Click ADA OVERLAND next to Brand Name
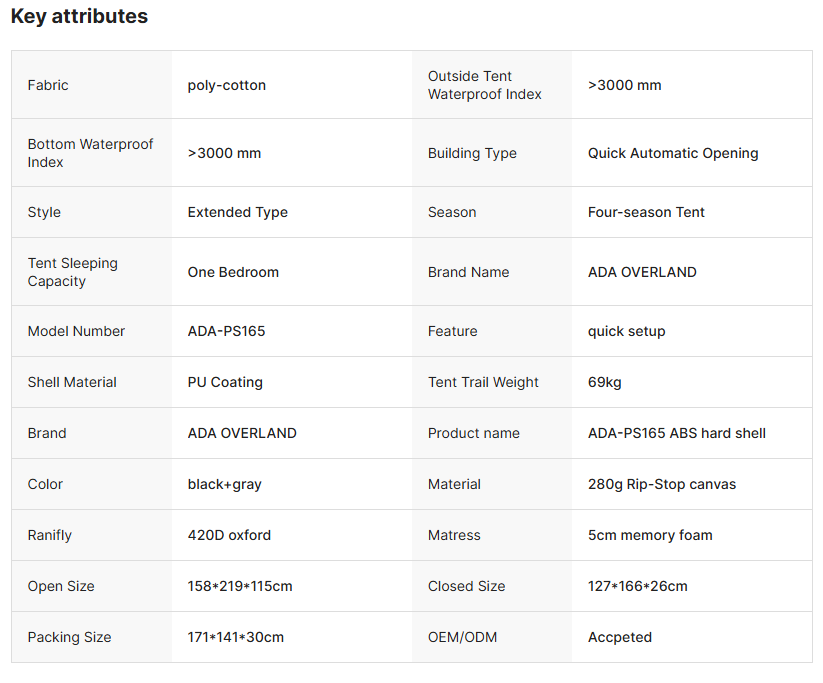This screenshot has width=823, height=683. [642, 272]
